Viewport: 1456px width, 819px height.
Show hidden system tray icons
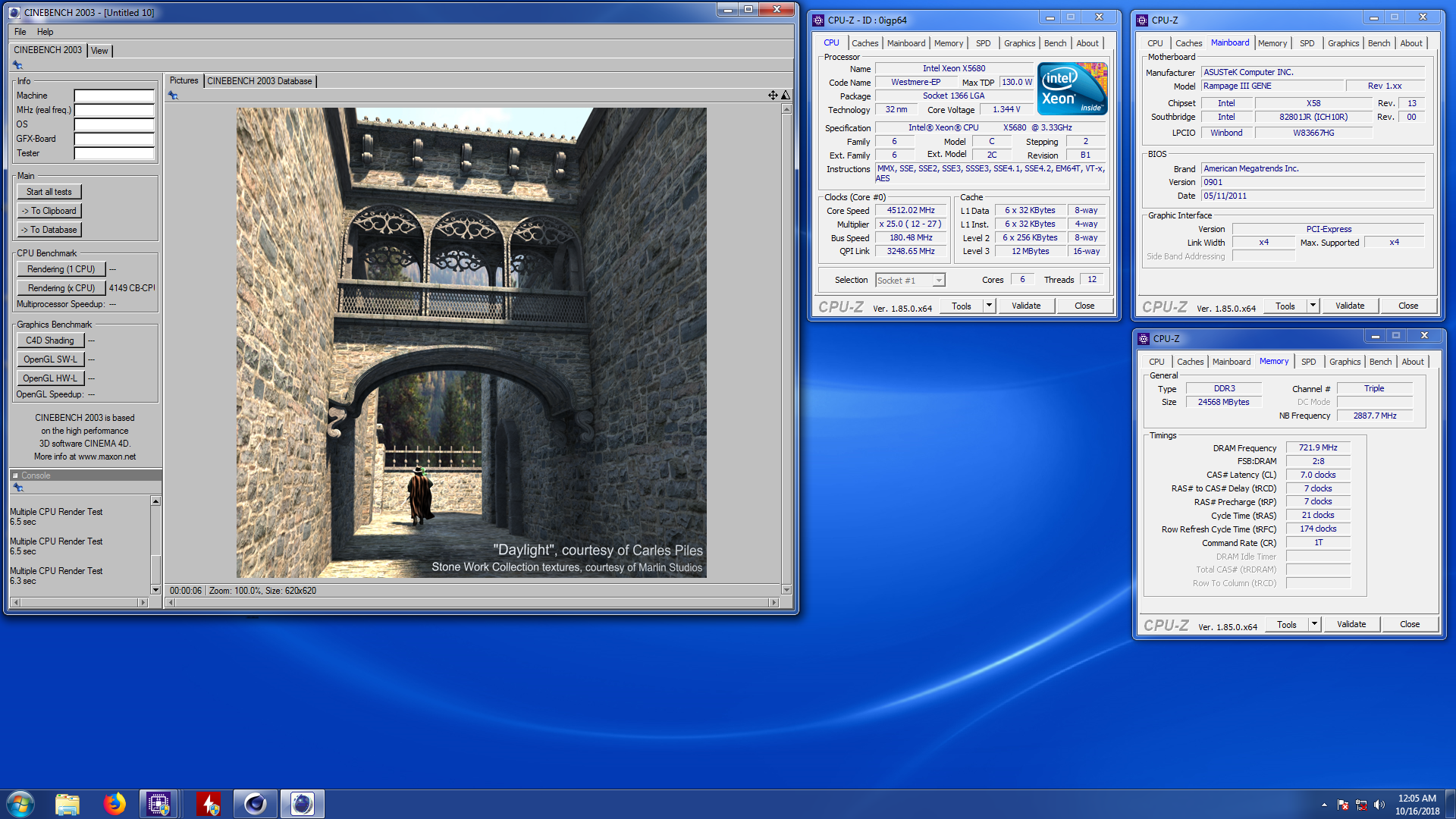(1324, 805)
